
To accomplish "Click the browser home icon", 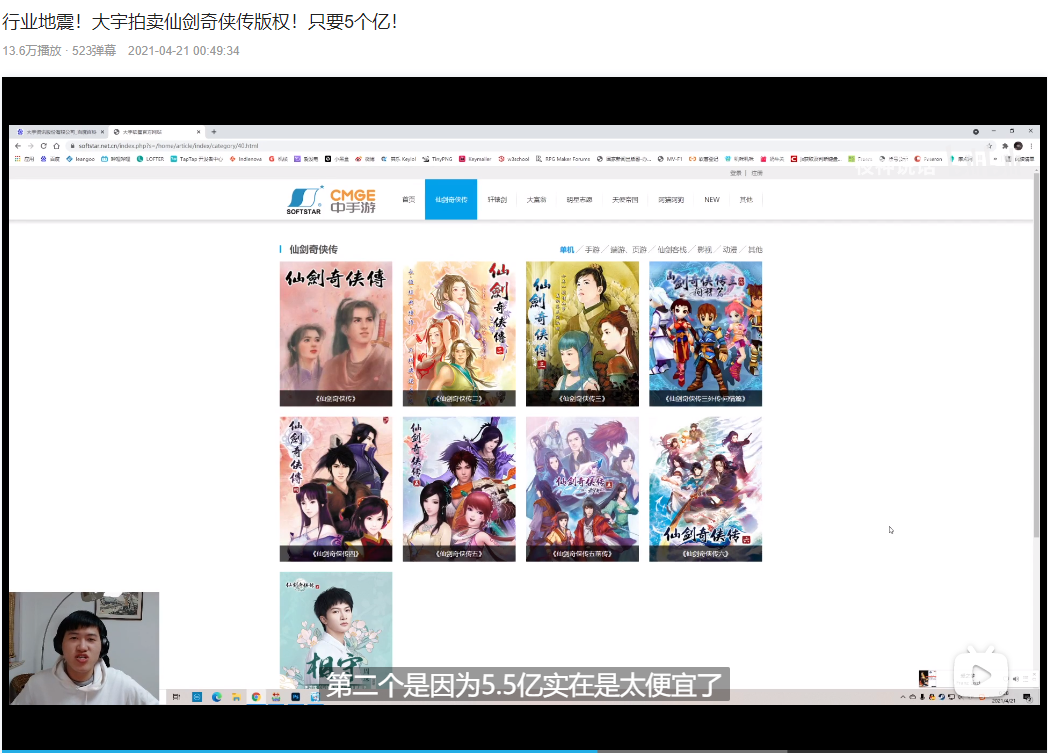I will click(x=57, y=146).
